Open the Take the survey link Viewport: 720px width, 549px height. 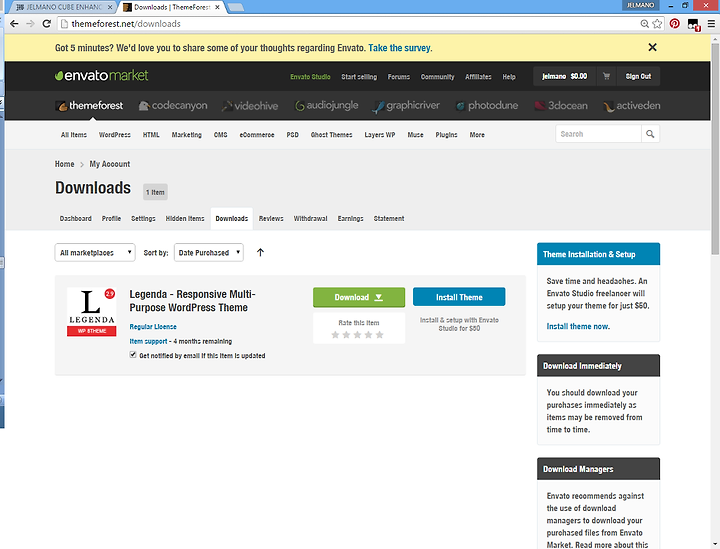pos(399,48)
